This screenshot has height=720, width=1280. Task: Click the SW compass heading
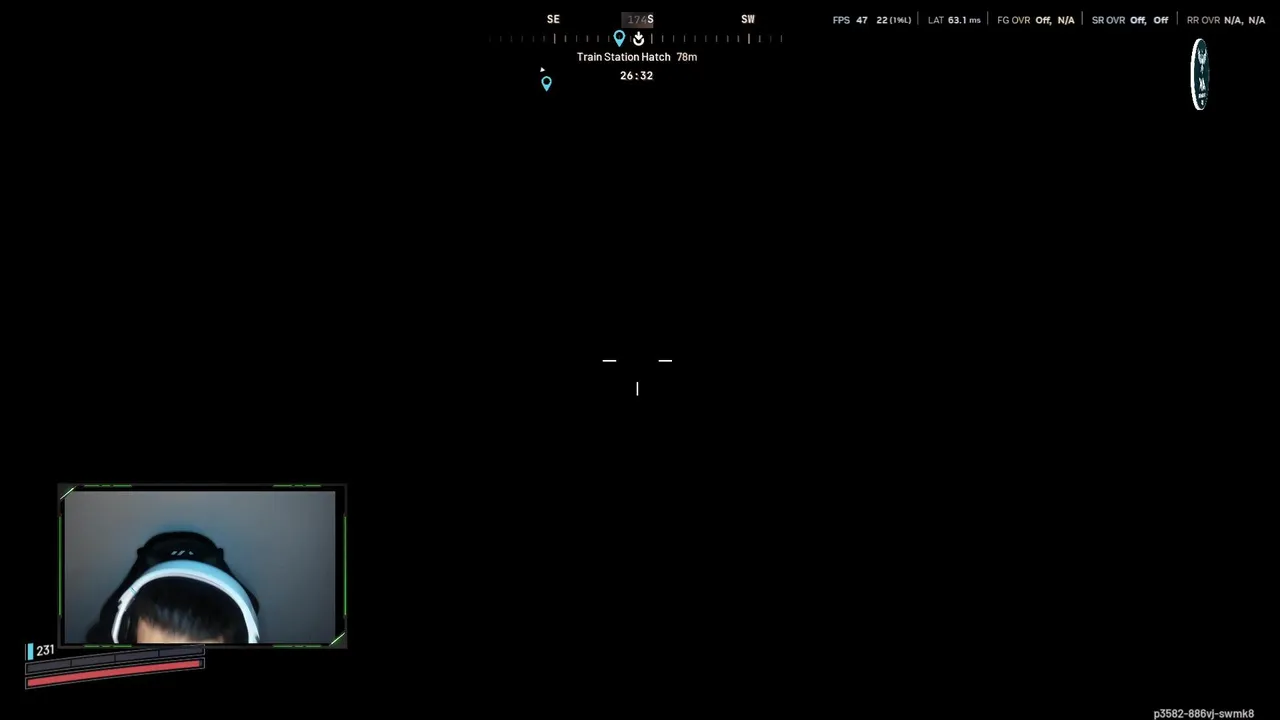748,19
